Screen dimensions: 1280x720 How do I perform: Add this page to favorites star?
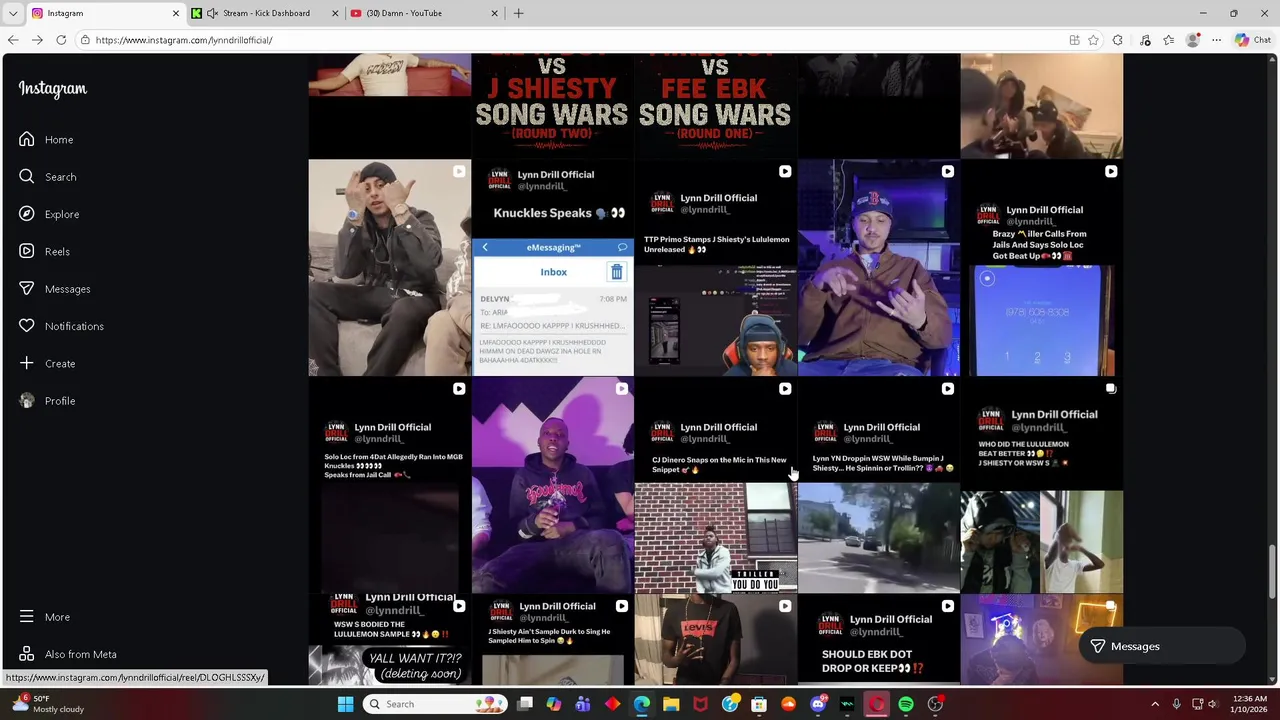pyautogui.click(x=1093, y=40)
